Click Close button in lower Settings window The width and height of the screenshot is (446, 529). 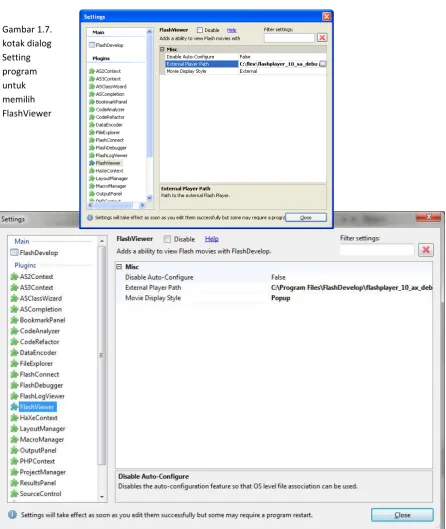(x=402, y=515)
